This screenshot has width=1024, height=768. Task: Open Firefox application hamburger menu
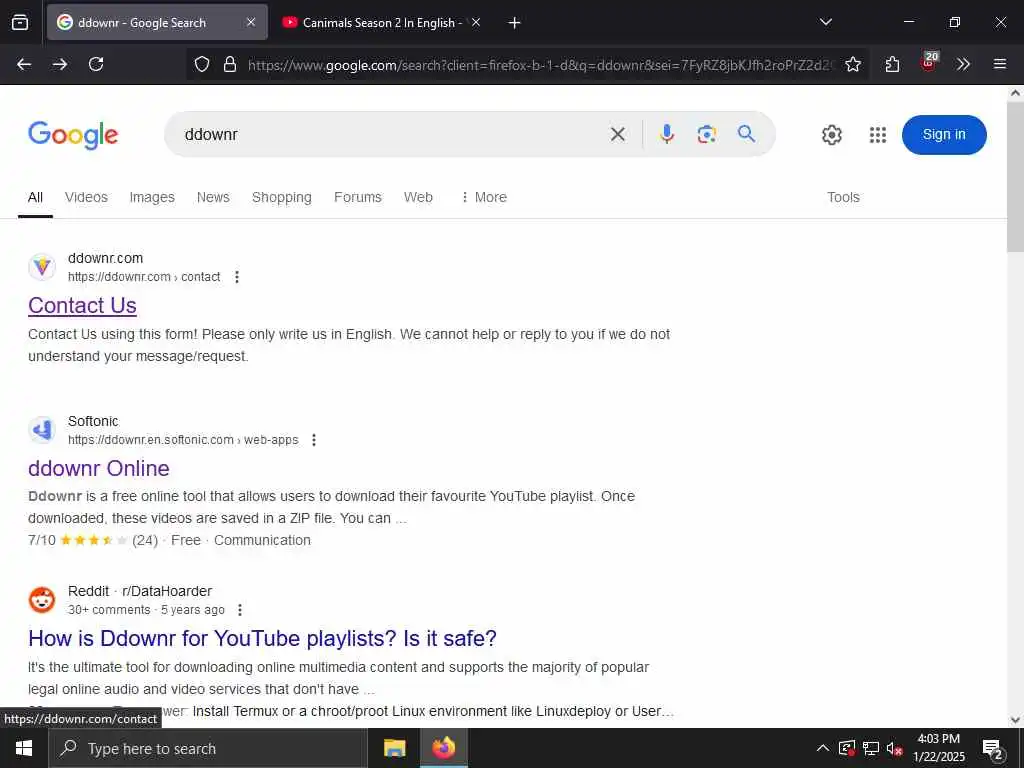pos(1000,64)
